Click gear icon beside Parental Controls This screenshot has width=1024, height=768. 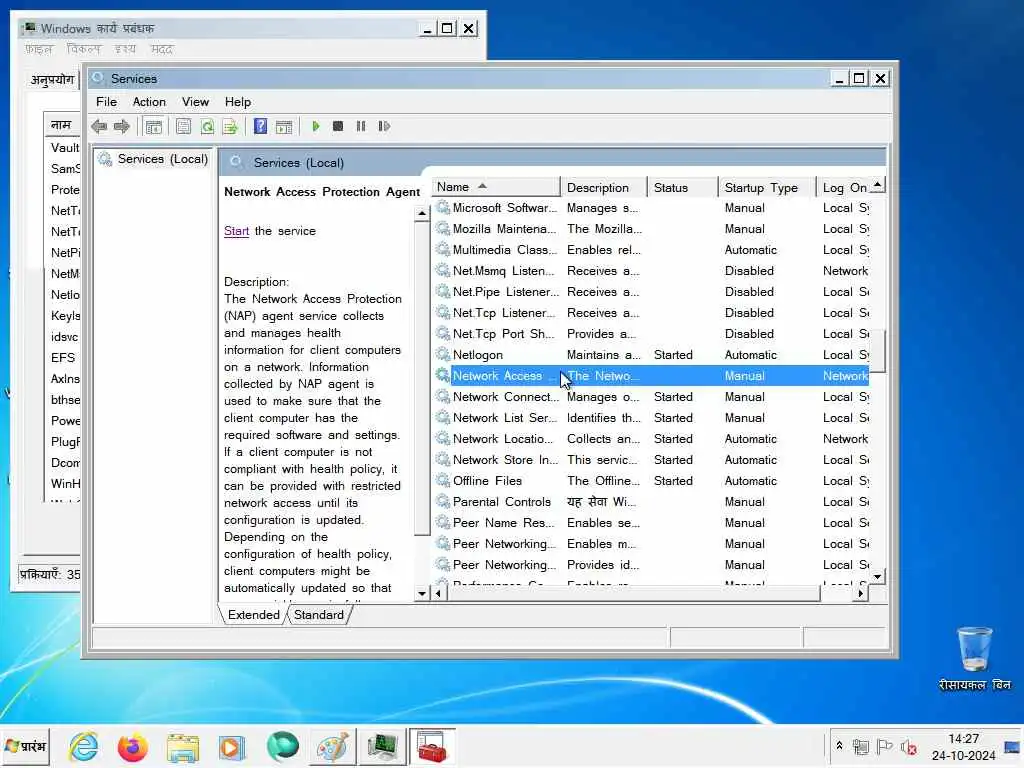coord(443,501)
